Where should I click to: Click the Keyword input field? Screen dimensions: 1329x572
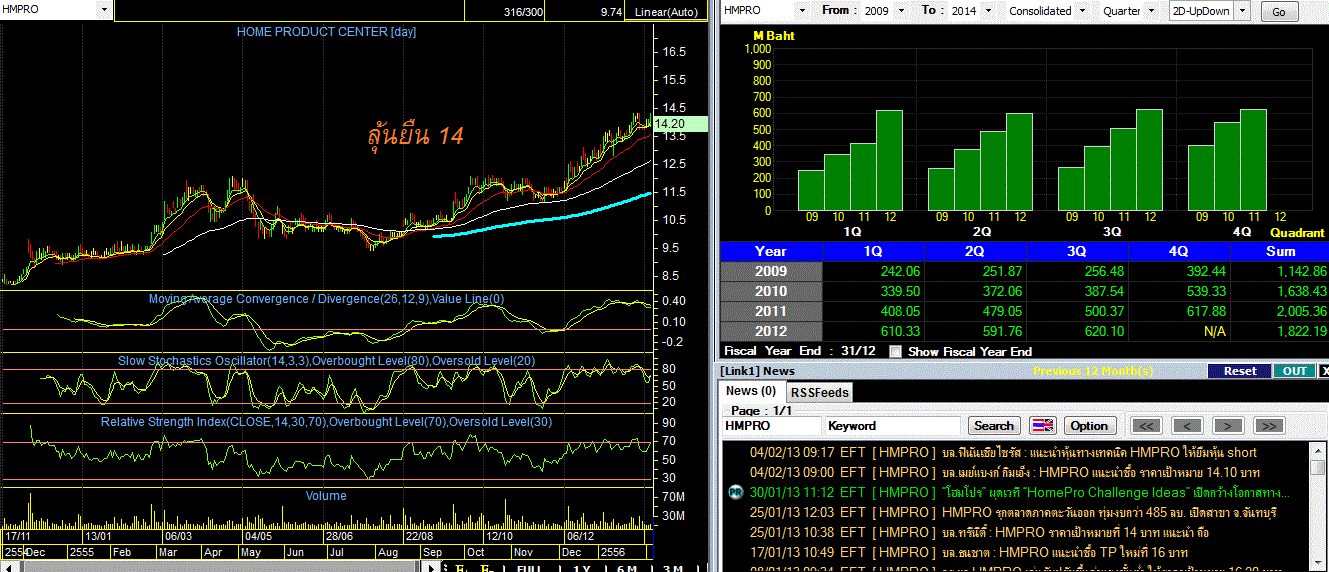[893, 425]
